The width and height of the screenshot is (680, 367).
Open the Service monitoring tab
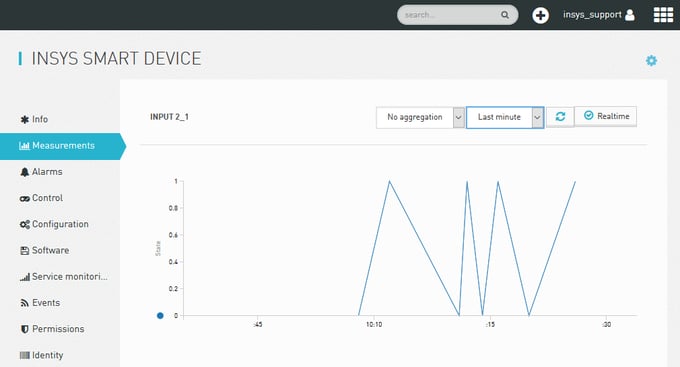click(x=60, y=277)
